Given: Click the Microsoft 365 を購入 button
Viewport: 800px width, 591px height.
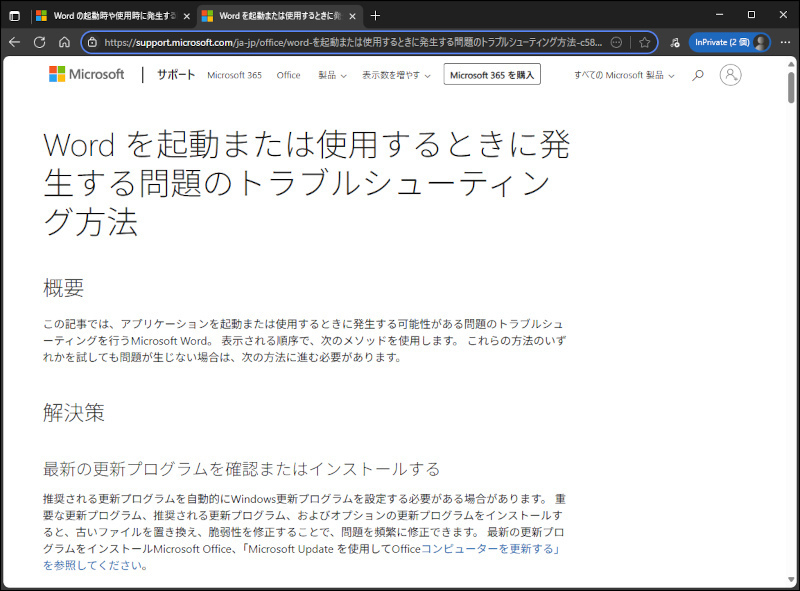Looking at the screenshot, I should click(x=492, y=75).
